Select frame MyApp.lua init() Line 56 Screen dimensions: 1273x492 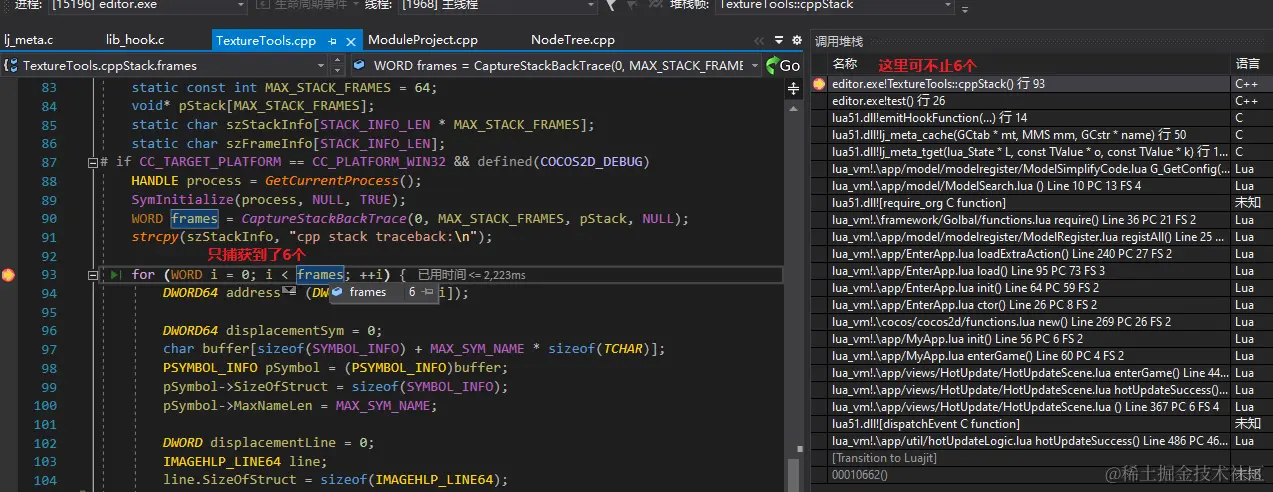pyautogui.click(x=1041, y=339)
